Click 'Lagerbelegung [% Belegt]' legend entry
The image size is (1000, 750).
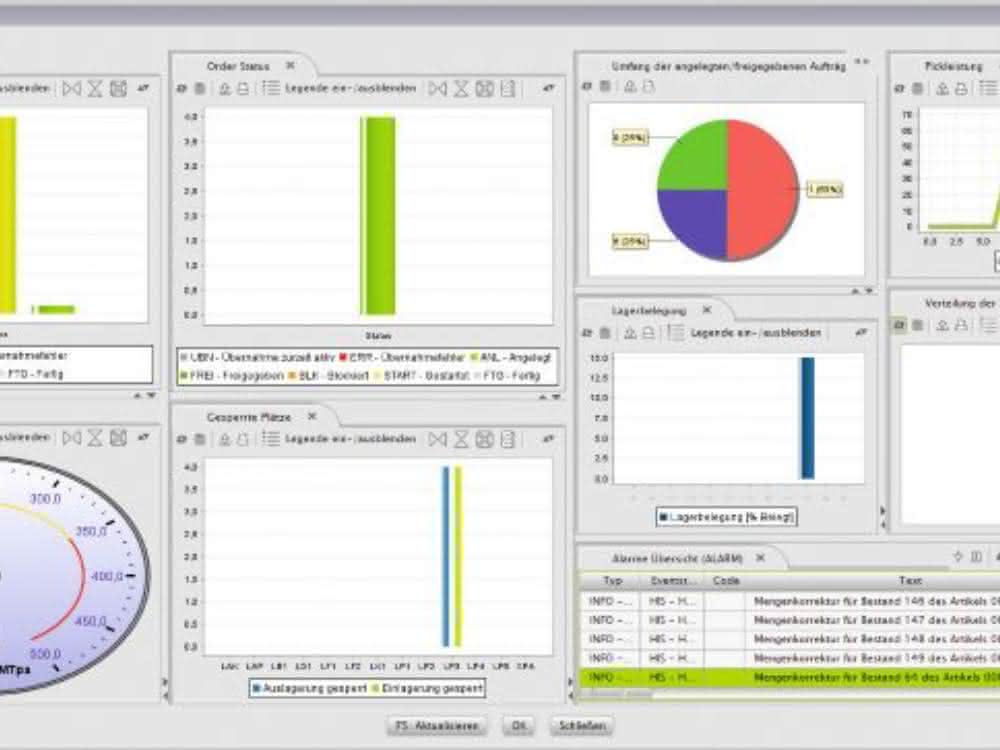click(726, 517)
